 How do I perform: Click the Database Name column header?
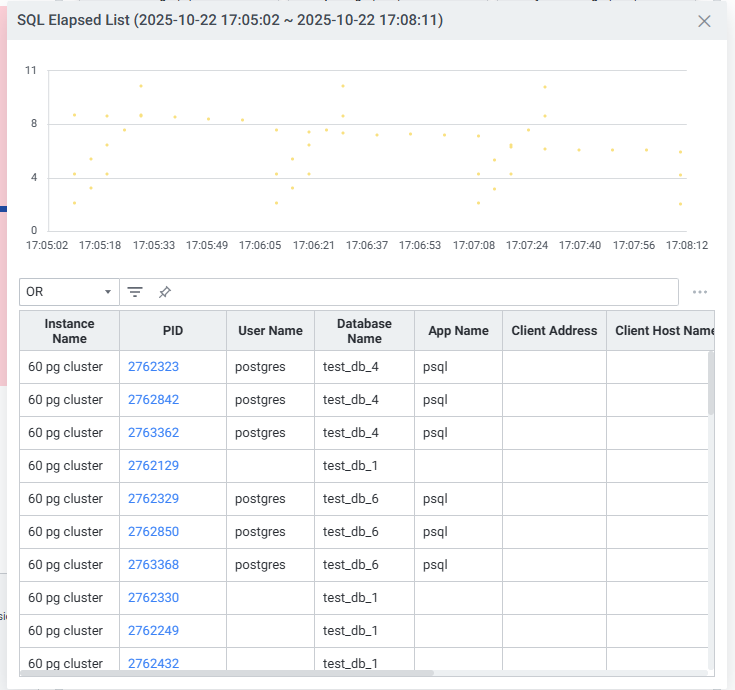[364, 331]
